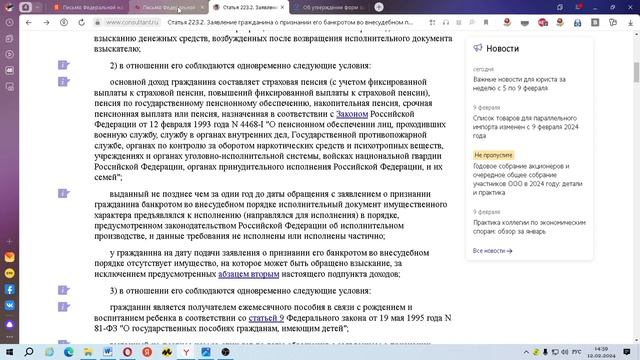
Task: Click the headphones read-aloud icon in address bar
Action: coord(446,22)
